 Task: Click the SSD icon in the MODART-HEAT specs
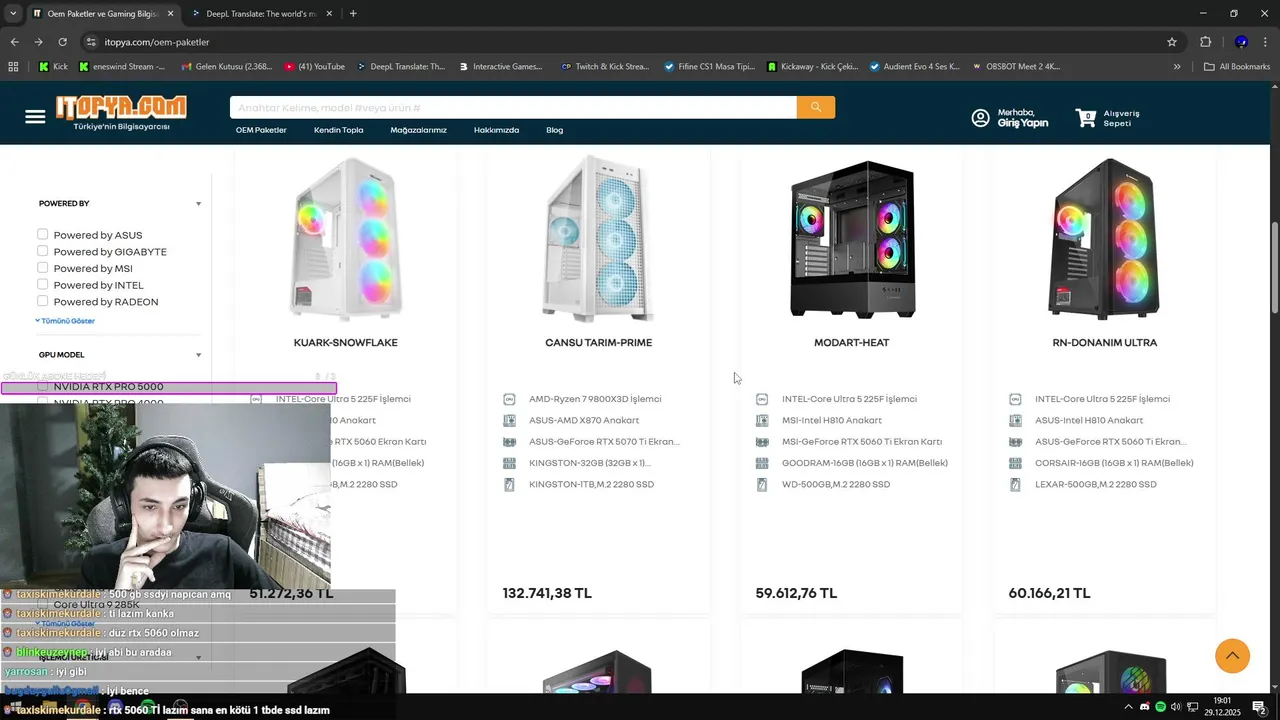pyautogui.click(x=762, y=484)
